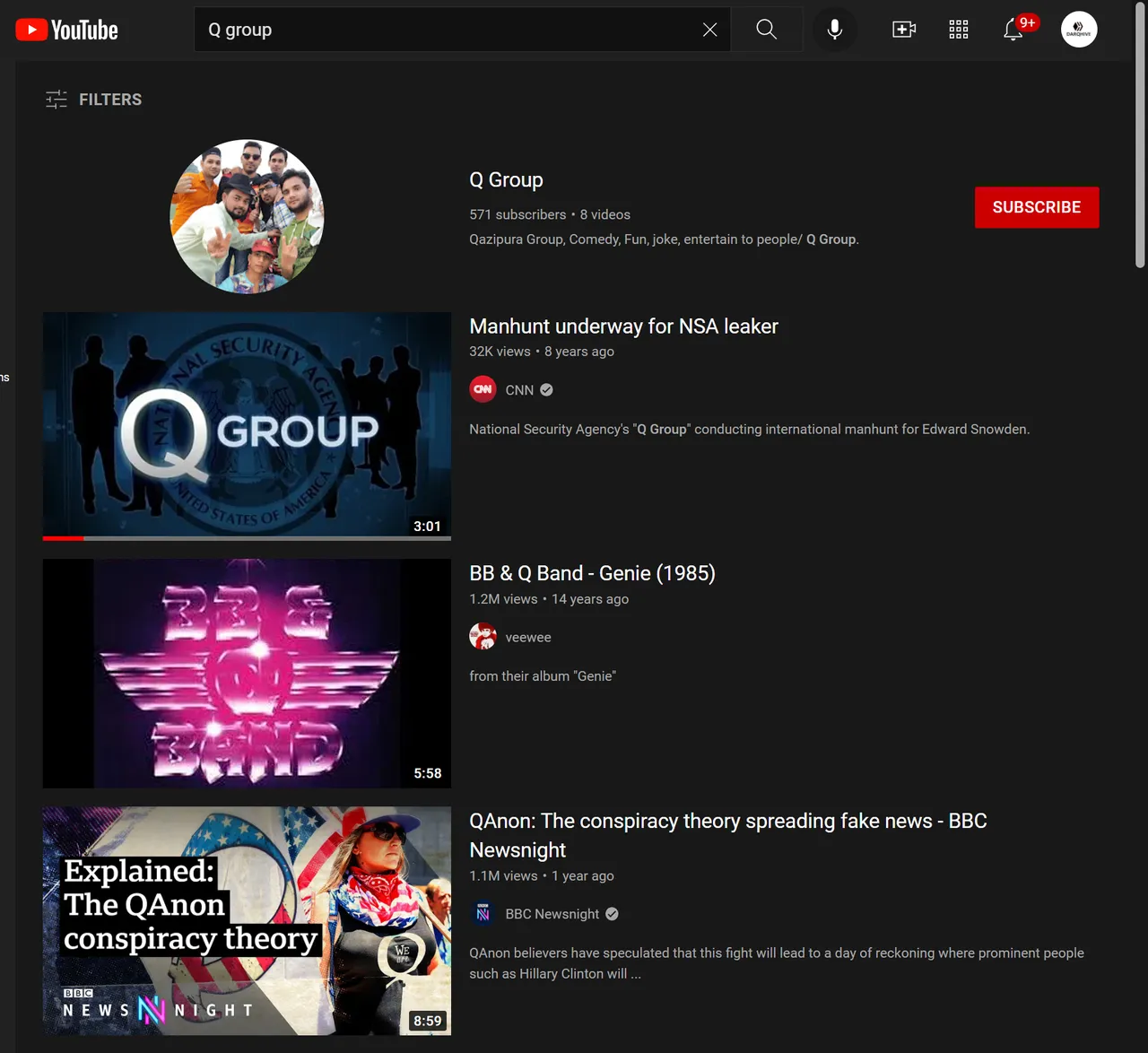Open the CNN channel name link

pyautogui.click(x=519, y=390)
